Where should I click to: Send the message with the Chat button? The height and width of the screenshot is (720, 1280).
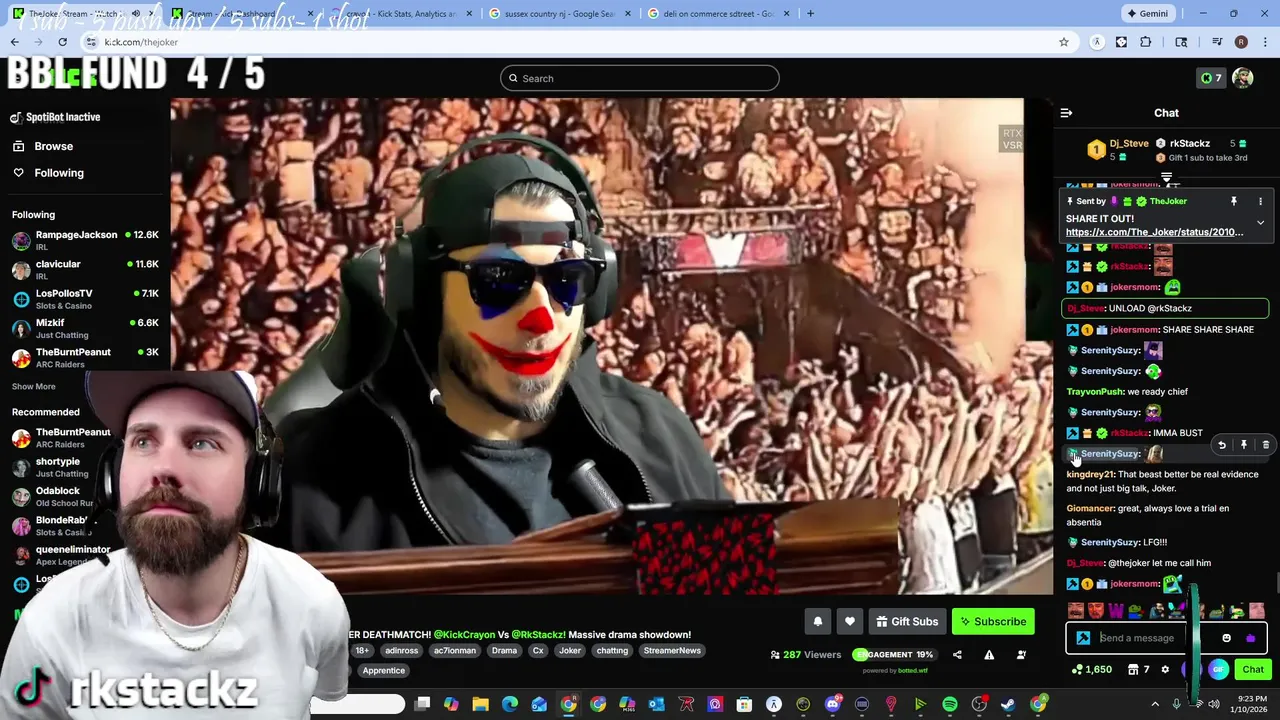(x=1253, y=670)
